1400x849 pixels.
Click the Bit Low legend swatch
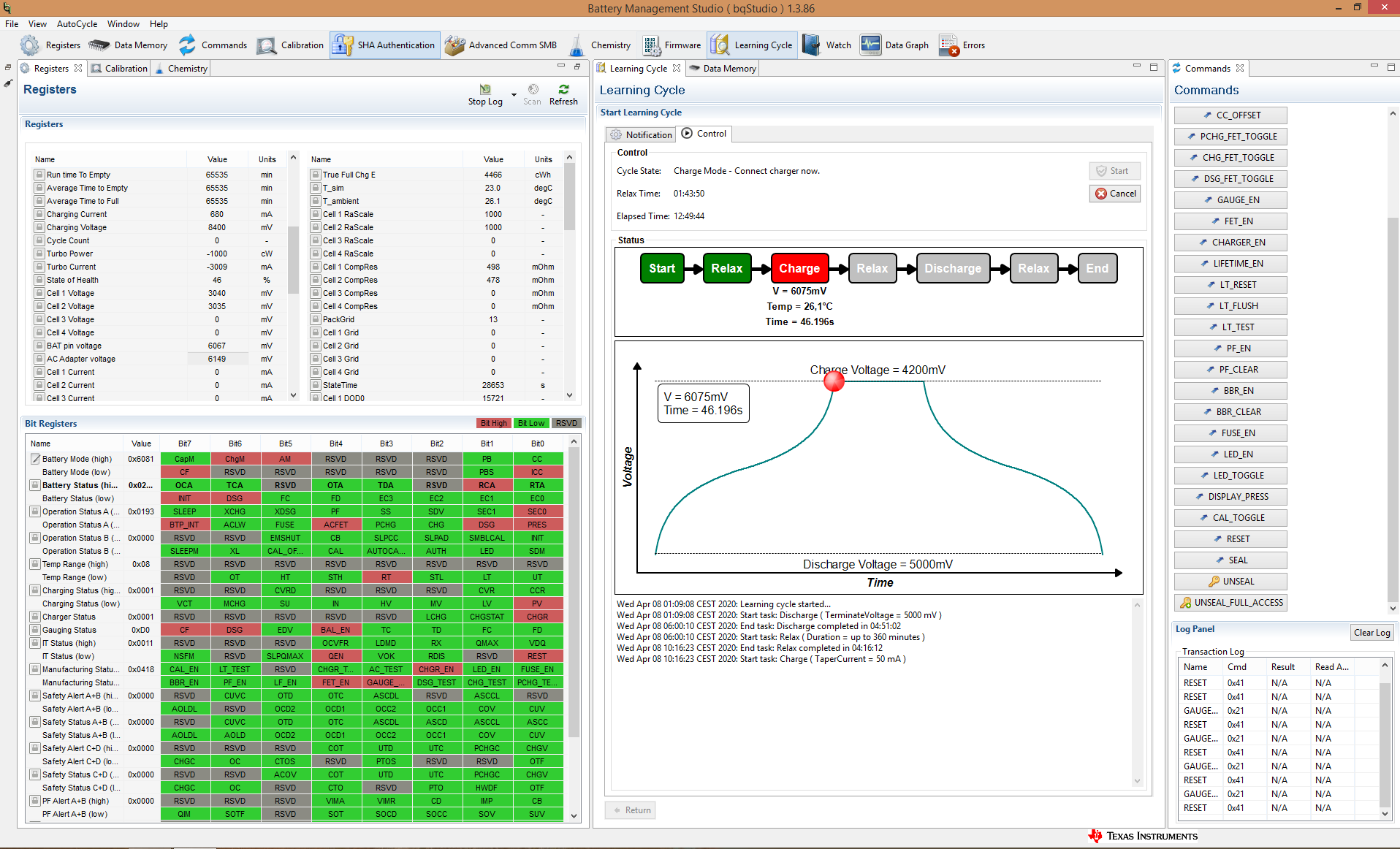point(530,423)
